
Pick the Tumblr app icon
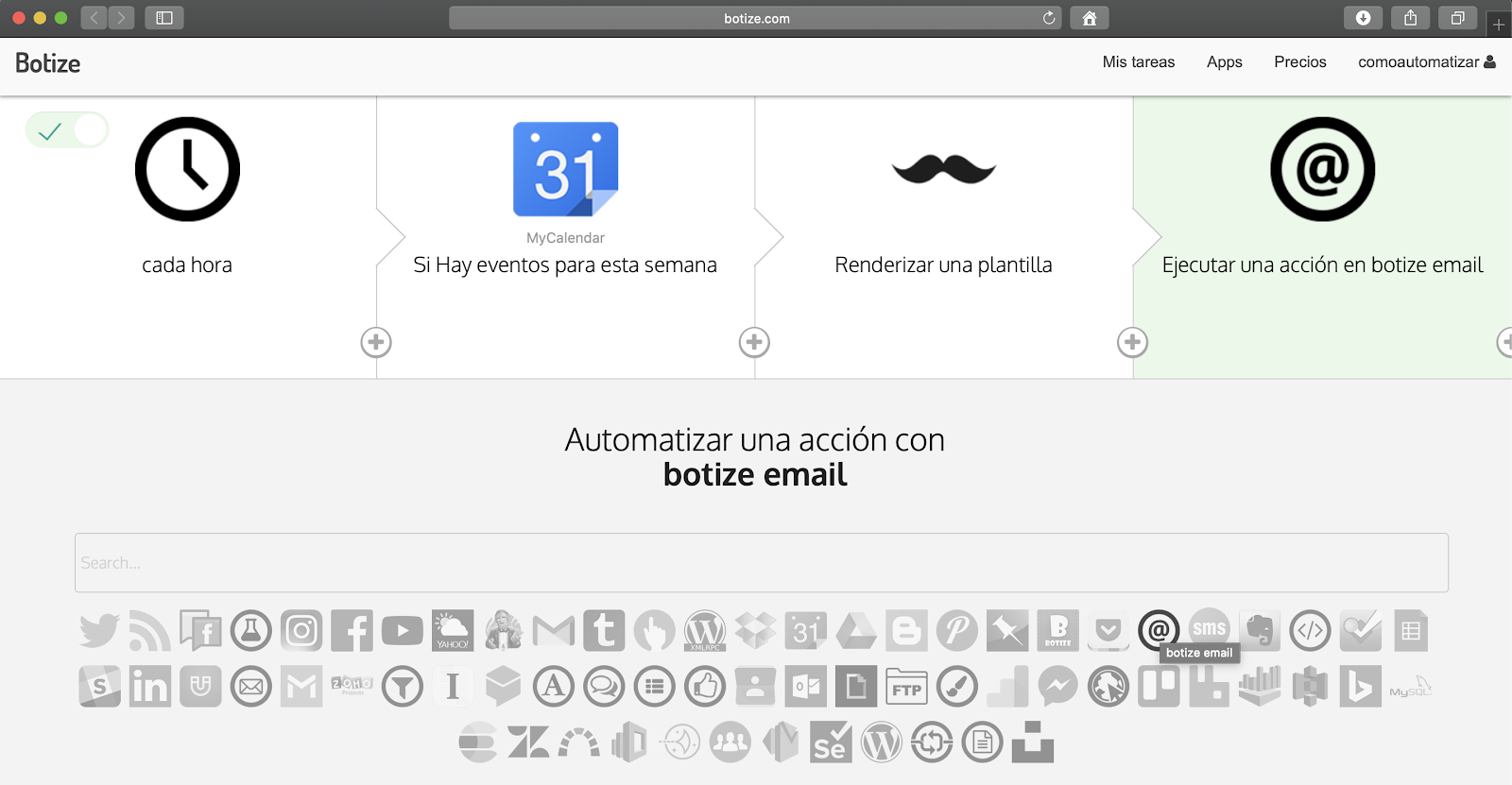pyautogui.click(x=604, y=630)
